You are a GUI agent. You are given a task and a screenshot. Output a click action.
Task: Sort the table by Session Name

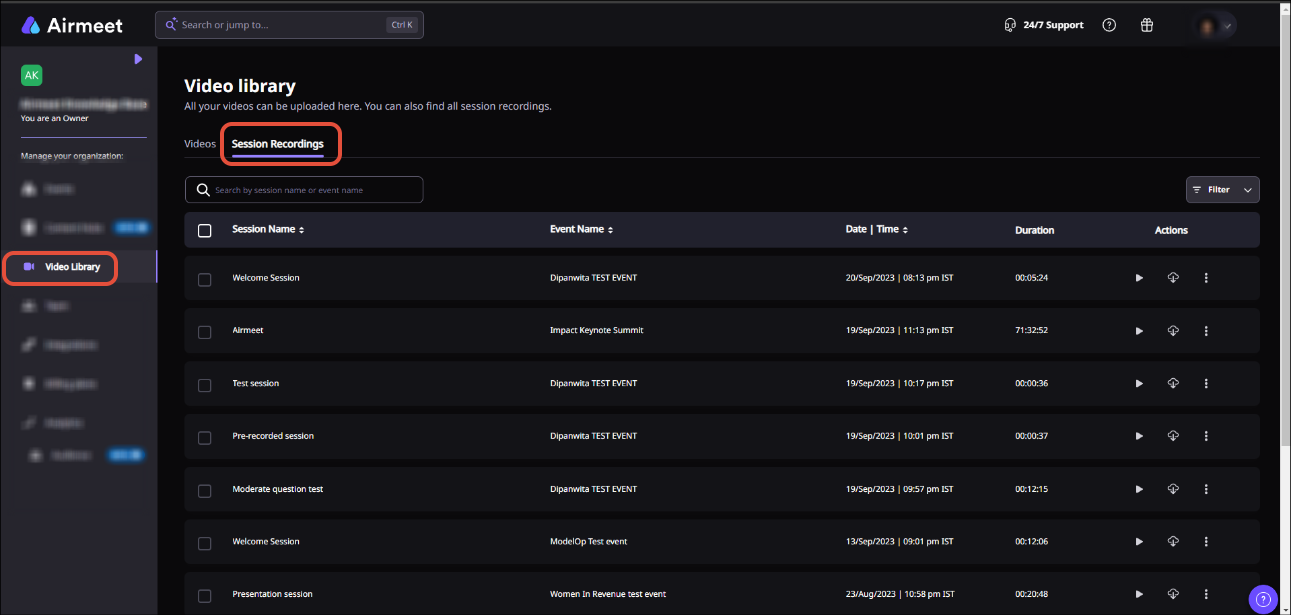pos(268,230)
